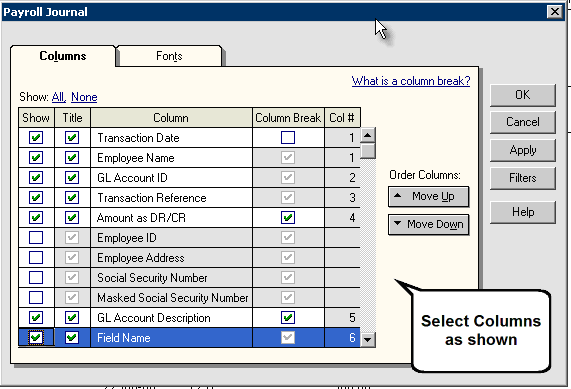Select the Columns tab

click(63, 56)
